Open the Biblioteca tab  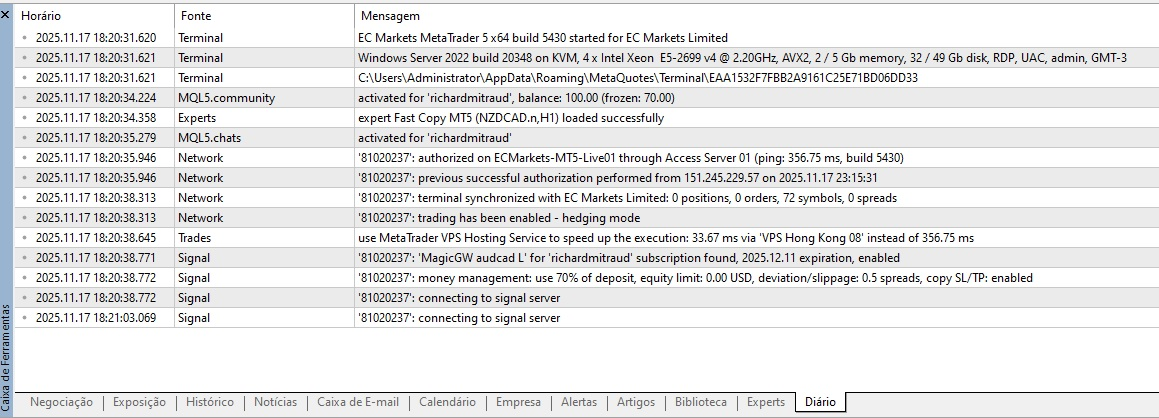click(701, 402)
